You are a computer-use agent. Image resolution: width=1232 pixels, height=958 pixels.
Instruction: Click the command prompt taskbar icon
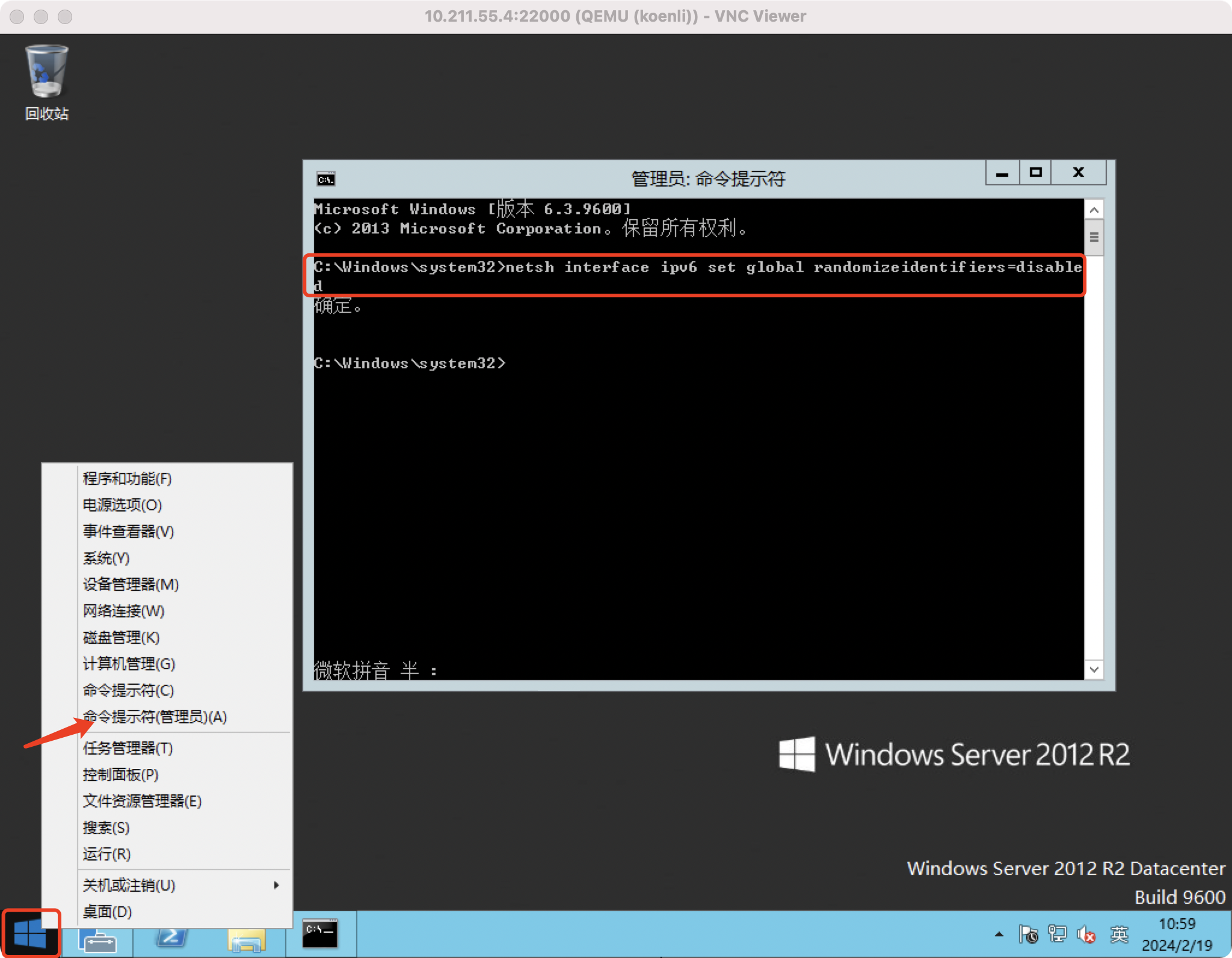(x=319, y=935)
